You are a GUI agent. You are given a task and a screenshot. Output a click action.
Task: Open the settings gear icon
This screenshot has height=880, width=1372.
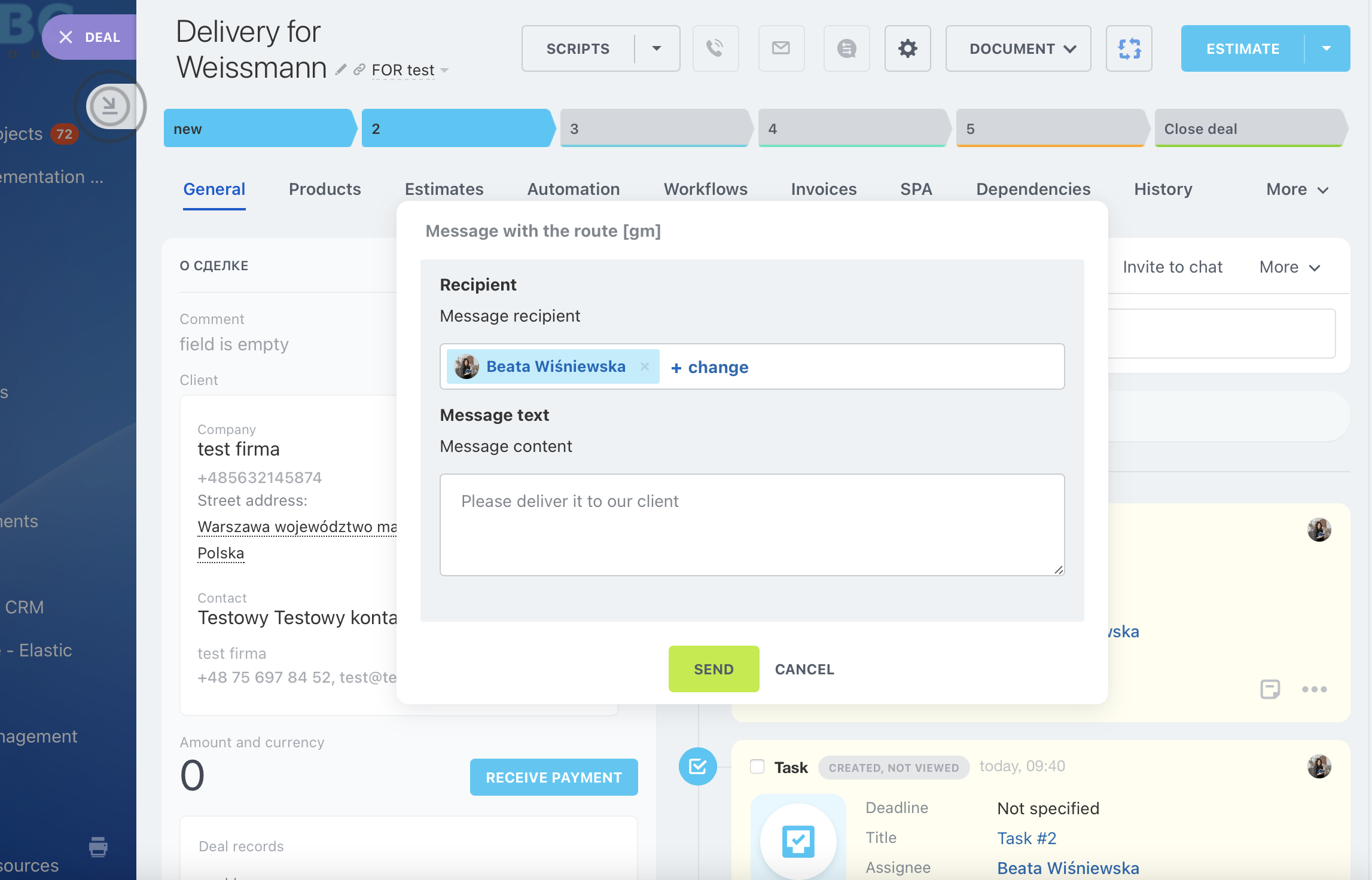point(907,48)
